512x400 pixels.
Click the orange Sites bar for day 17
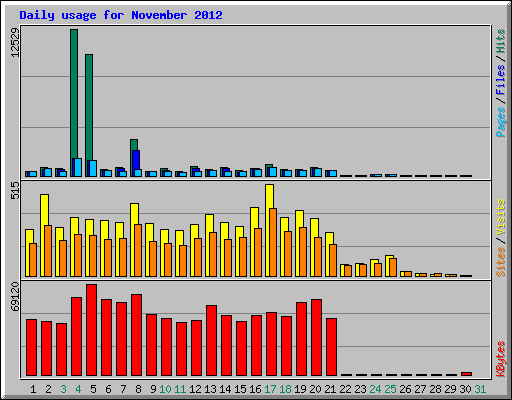273,242
